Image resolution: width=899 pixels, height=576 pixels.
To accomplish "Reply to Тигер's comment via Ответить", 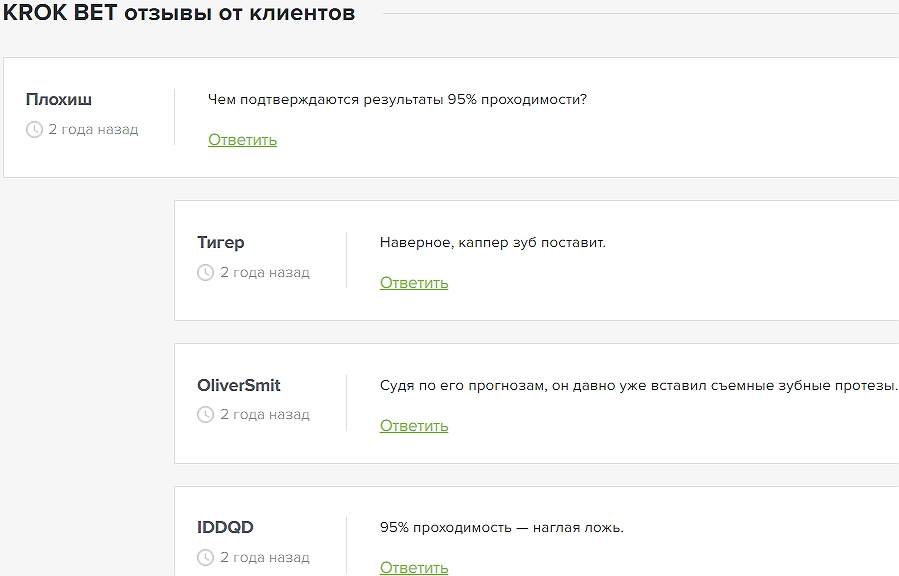I will click(x=414, y=283).
